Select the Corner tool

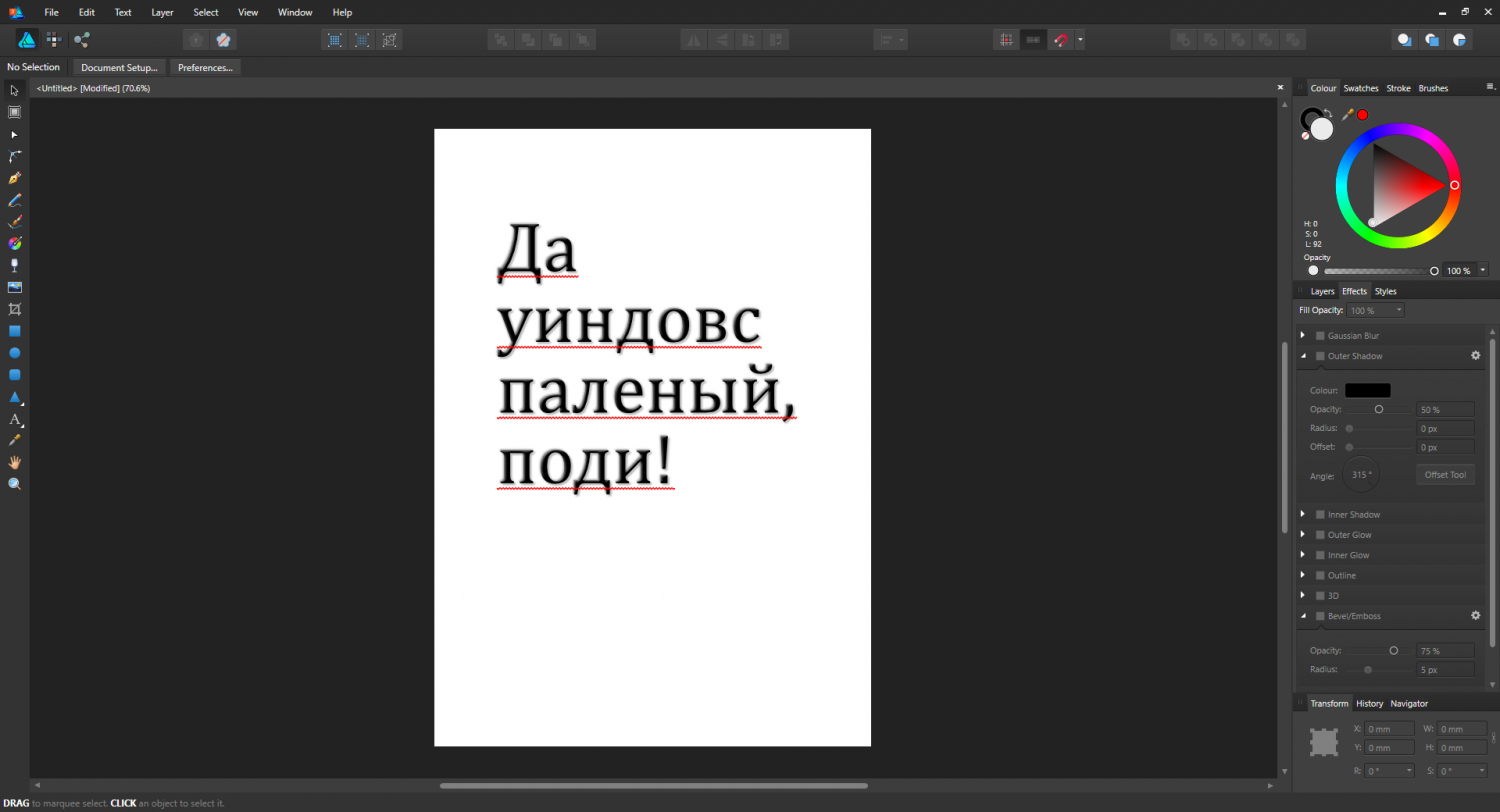click(x=14, y=156)
